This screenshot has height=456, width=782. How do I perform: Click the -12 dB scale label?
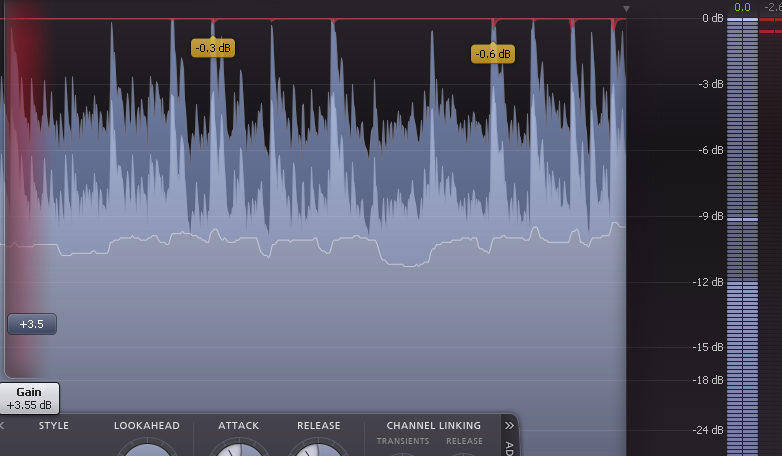click(708, 282)
